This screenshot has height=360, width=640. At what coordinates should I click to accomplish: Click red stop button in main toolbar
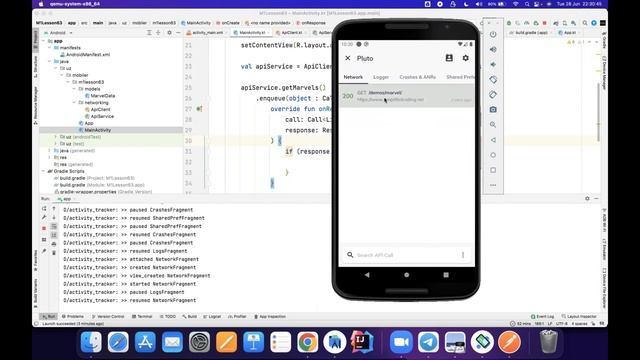tap(544, 23)
